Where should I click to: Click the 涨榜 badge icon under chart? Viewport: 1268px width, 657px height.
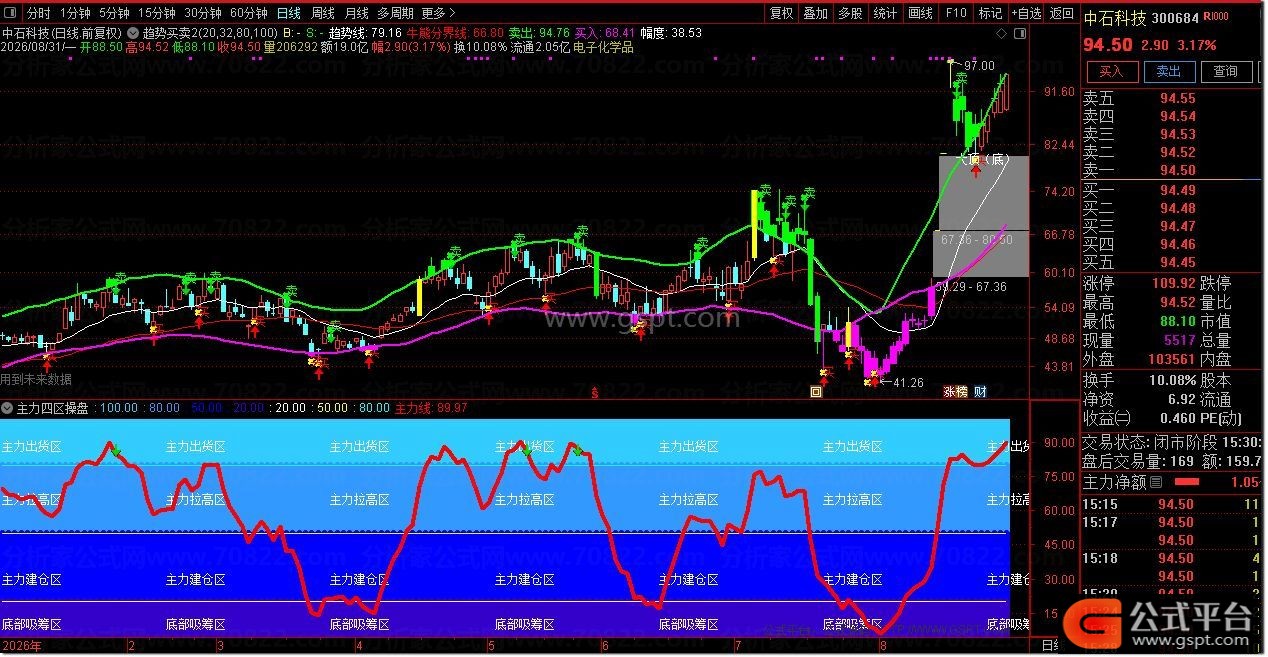pos(956,392)
